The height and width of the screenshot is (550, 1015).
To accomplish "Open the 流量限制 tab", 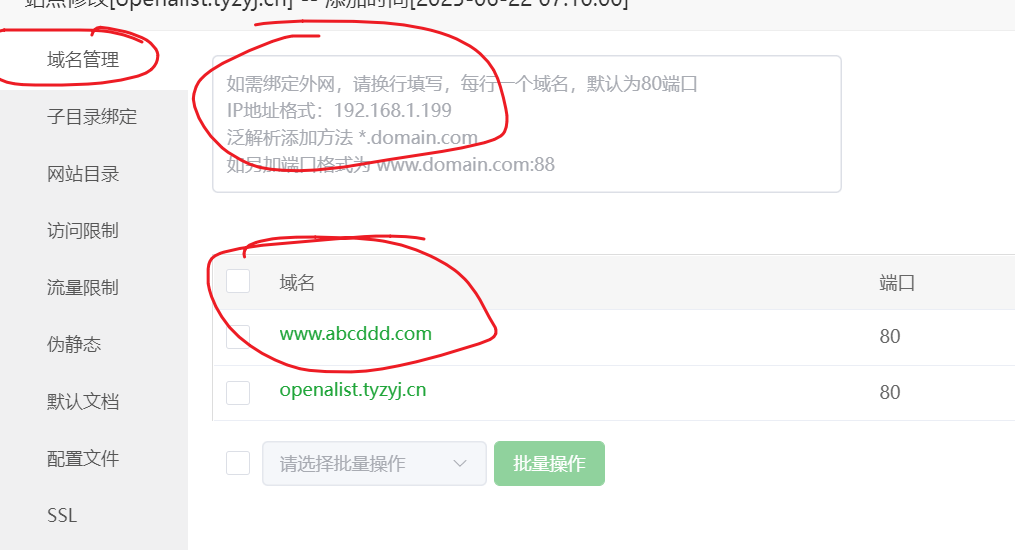I will pyautogui.click(x=83, y=287).
